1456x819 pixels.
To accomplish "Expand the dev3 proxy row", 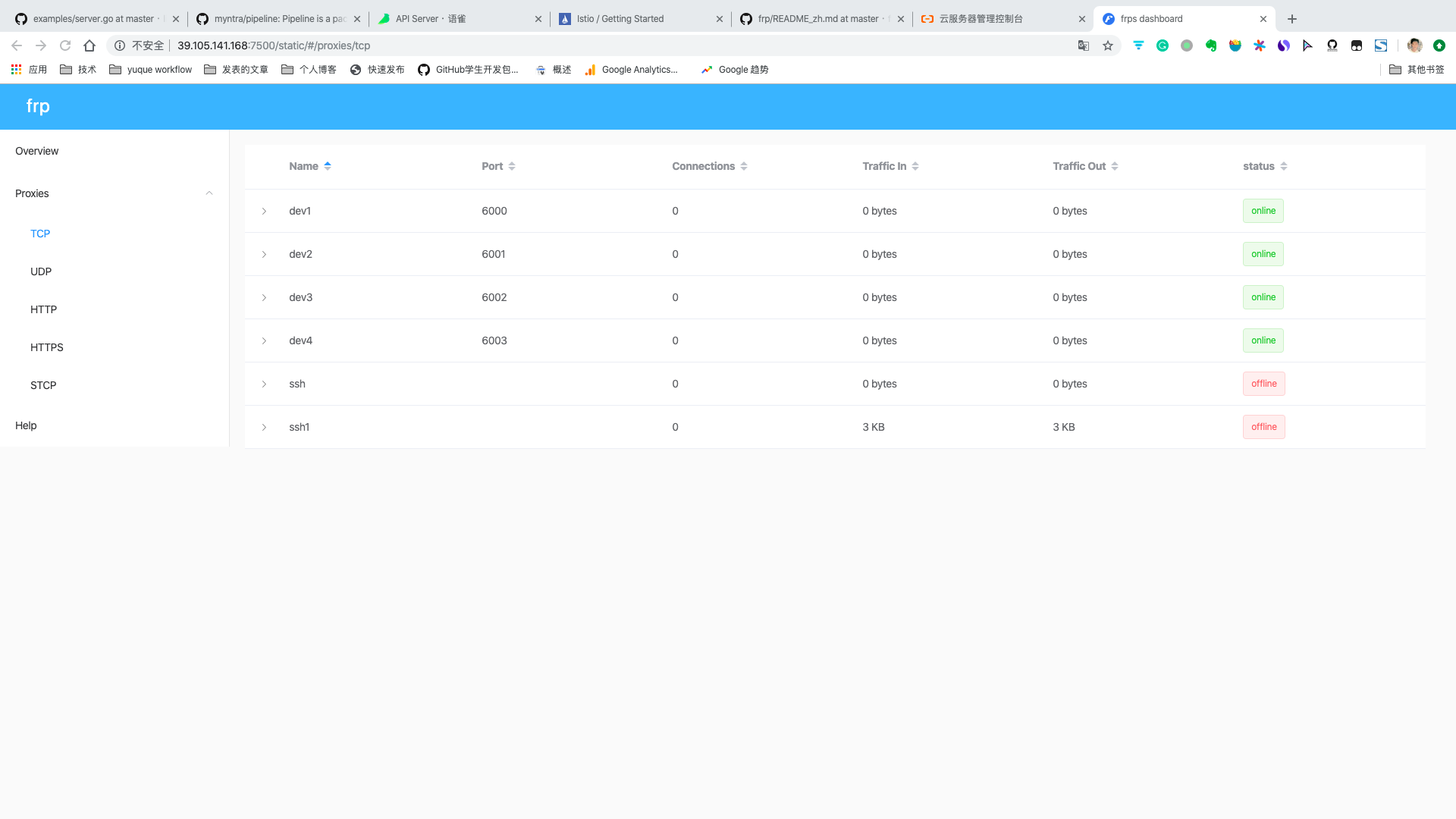I will point(264,297).
